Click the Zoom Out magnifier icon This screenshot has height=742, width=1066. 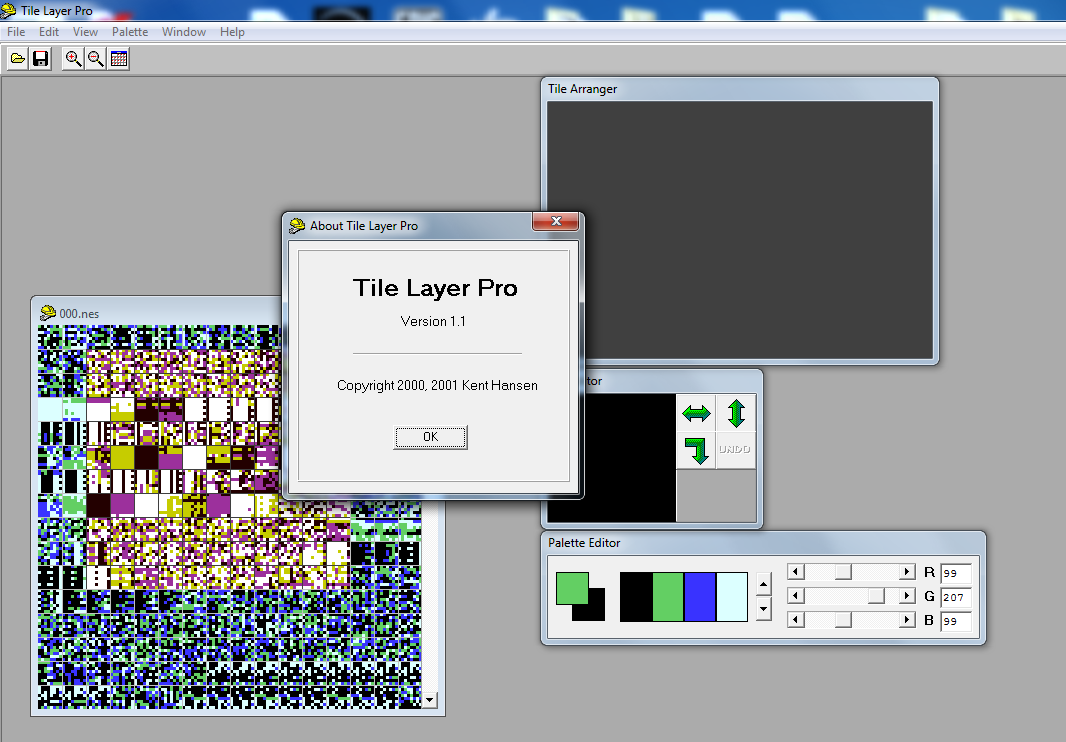click(x=96, y=59)
